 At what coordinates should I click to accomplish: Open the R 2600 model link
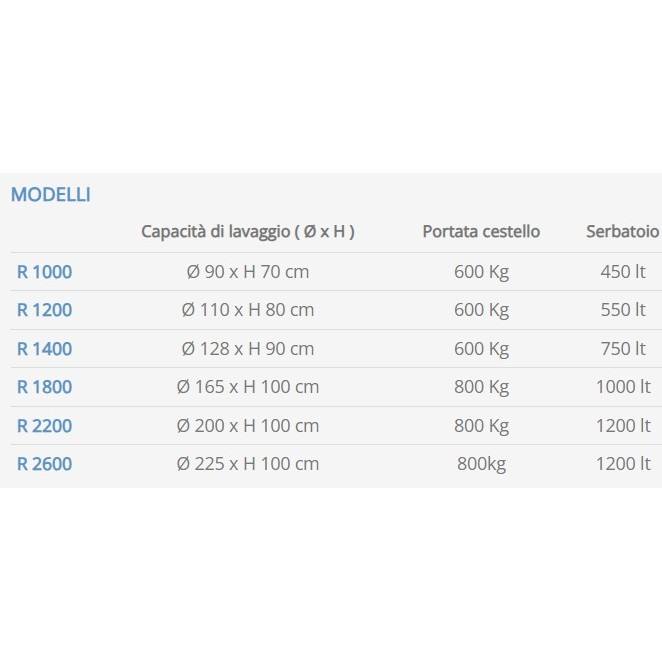pyautogui.click(x=44, y=464)
